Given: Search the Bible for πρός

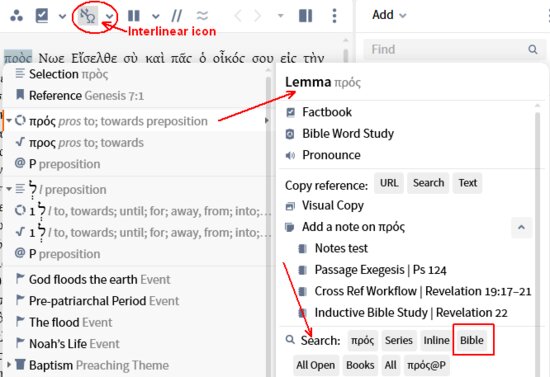Looking at the screenshot, I should click(472, 341).
